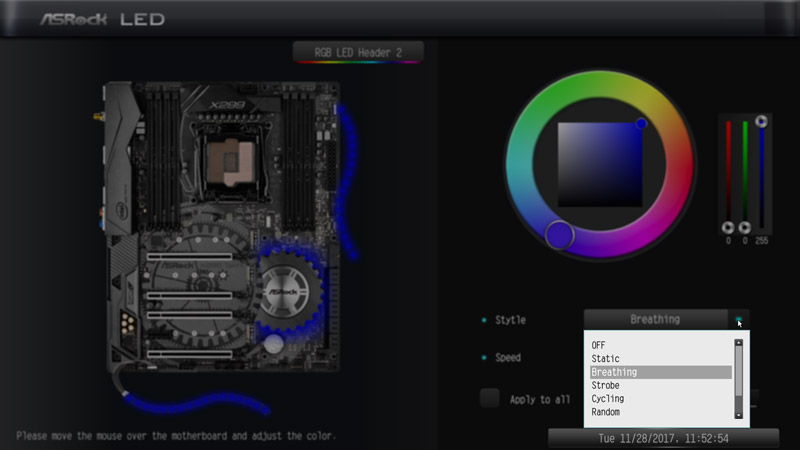Click the red channel slider knob
The image size is (800, 450).
(x=728, y=228)
